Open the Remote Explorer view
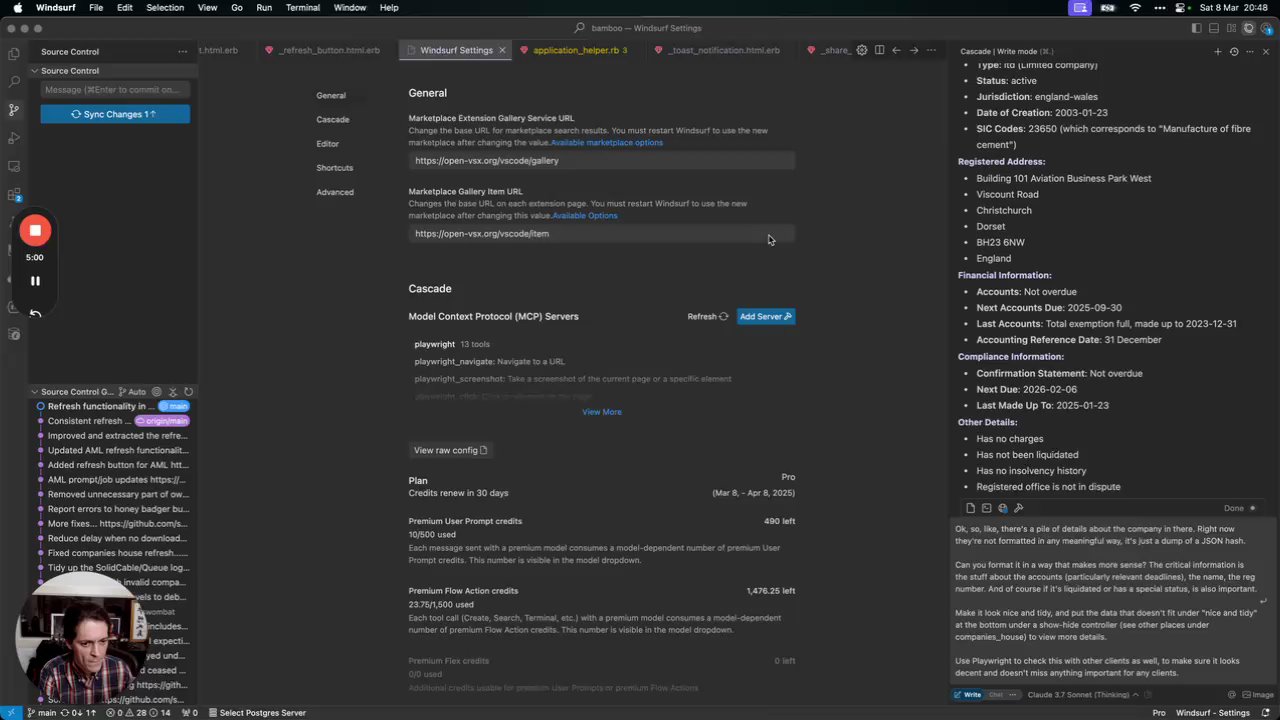The image size is (1280, 720). point(13,166)
